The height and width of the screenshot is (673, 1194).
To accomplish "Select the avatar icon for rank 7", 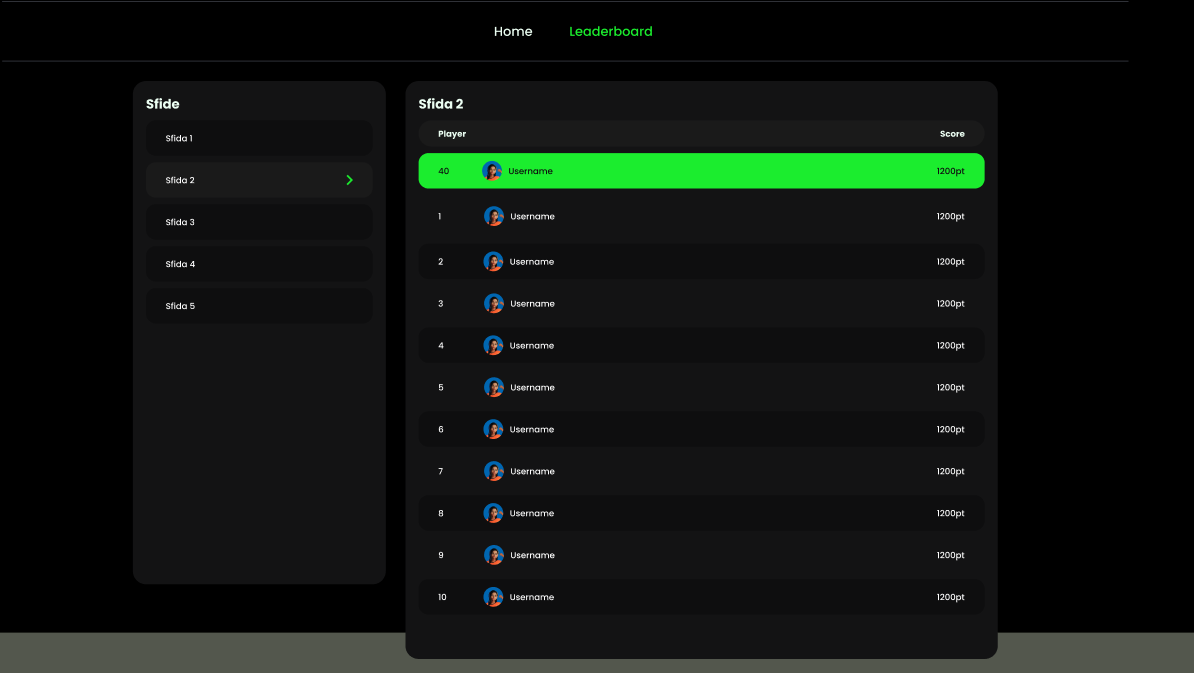I will (493, 470).
